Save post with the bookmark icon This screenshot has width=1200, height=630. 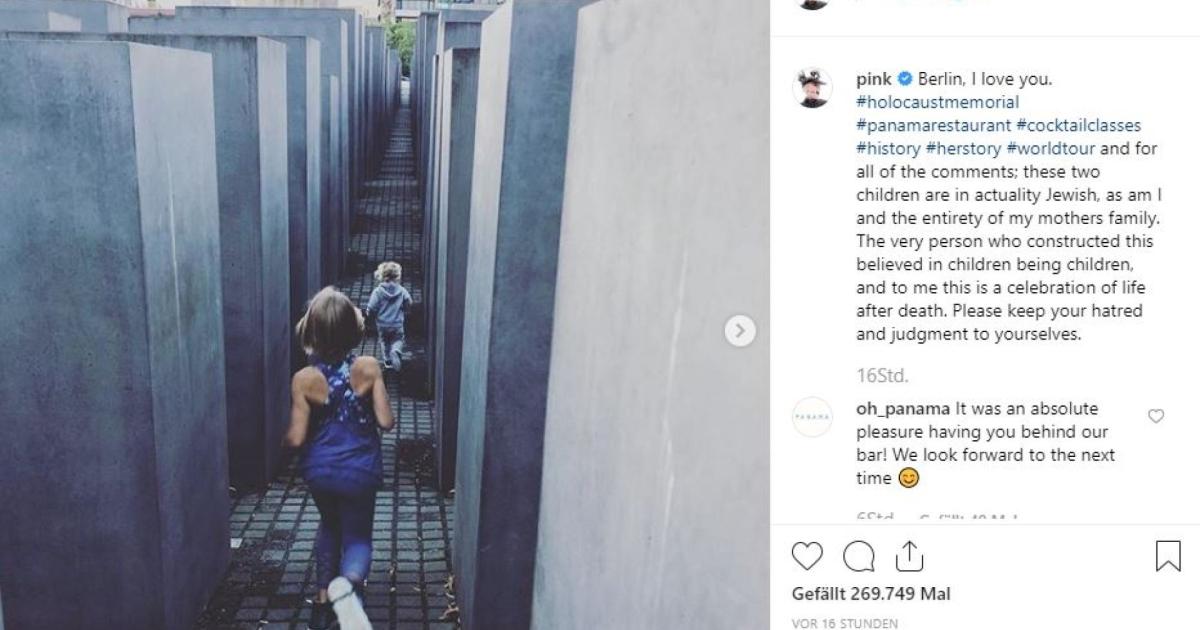(x=1168, y=556)
